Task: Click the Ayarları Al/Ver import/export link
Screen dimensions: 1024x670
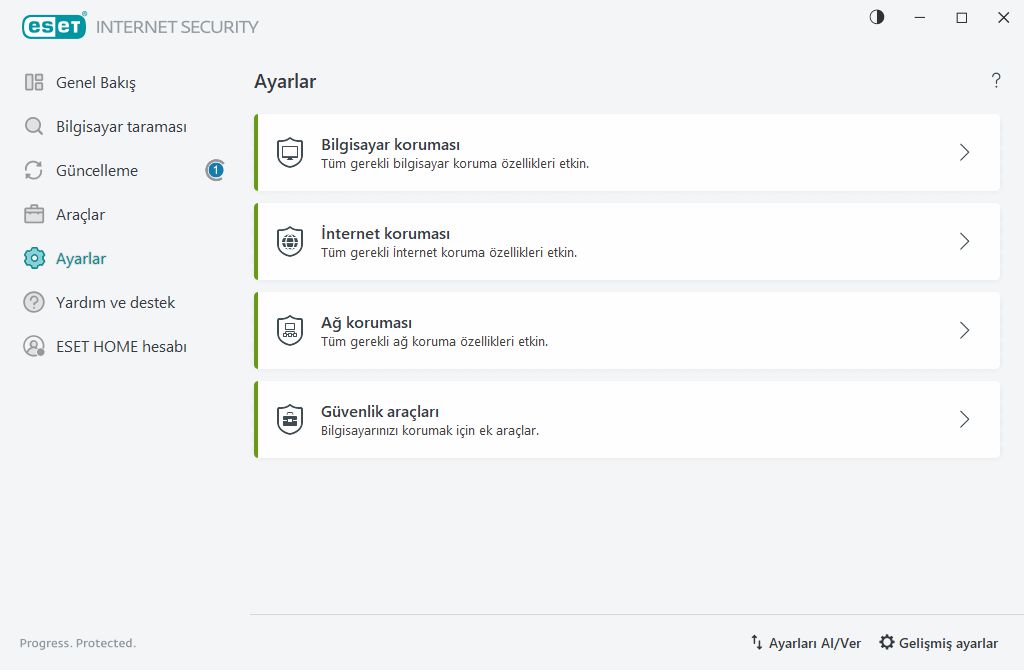Action: coord(805,643)
